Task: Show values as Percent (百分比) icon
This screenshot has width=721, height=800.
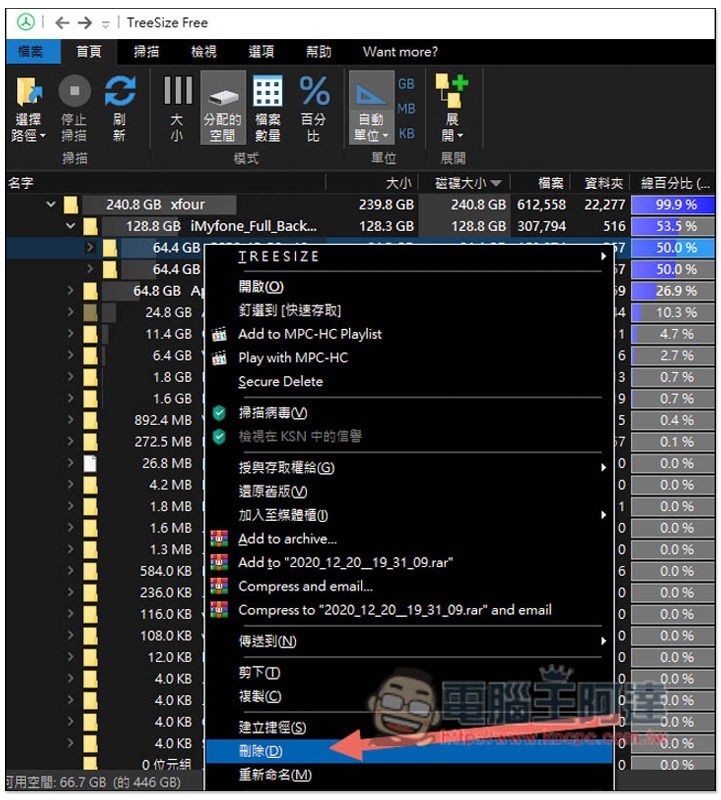Action: [314, 91]
